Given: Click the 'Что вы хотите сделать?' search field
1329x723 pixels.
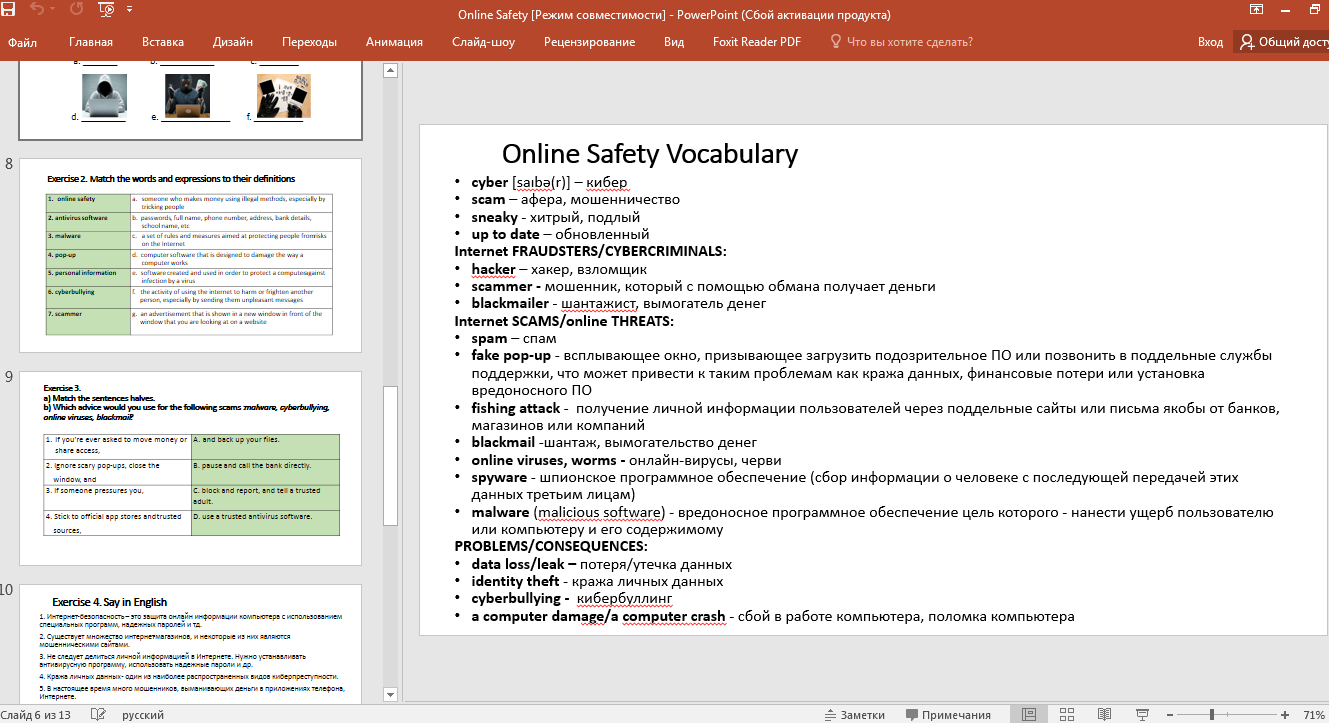Looking at the screenshot, I should coord(909,42).
